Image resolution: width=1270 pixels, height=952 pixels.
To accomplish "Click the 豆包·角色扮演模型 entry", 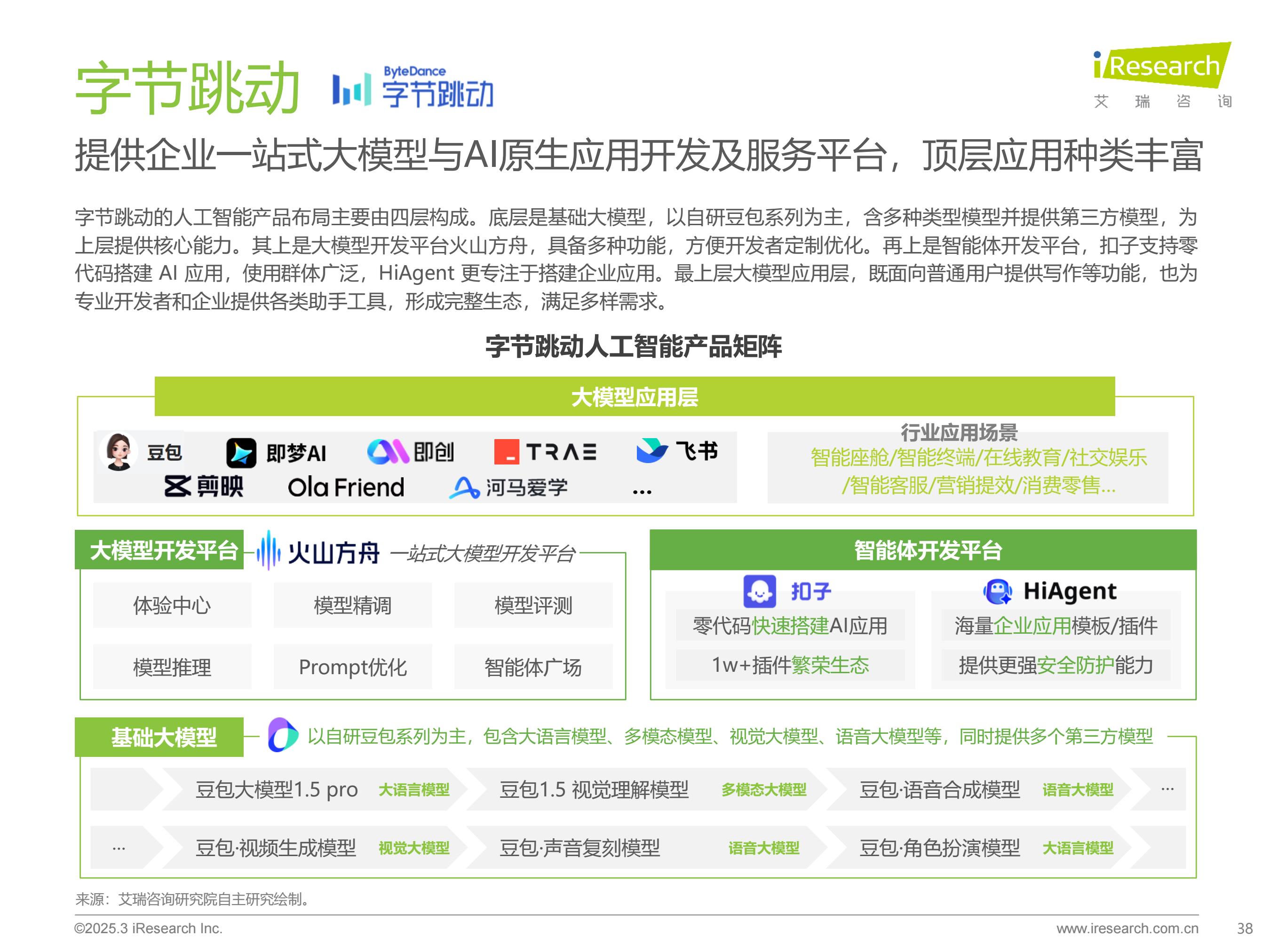I will (939, 848).
